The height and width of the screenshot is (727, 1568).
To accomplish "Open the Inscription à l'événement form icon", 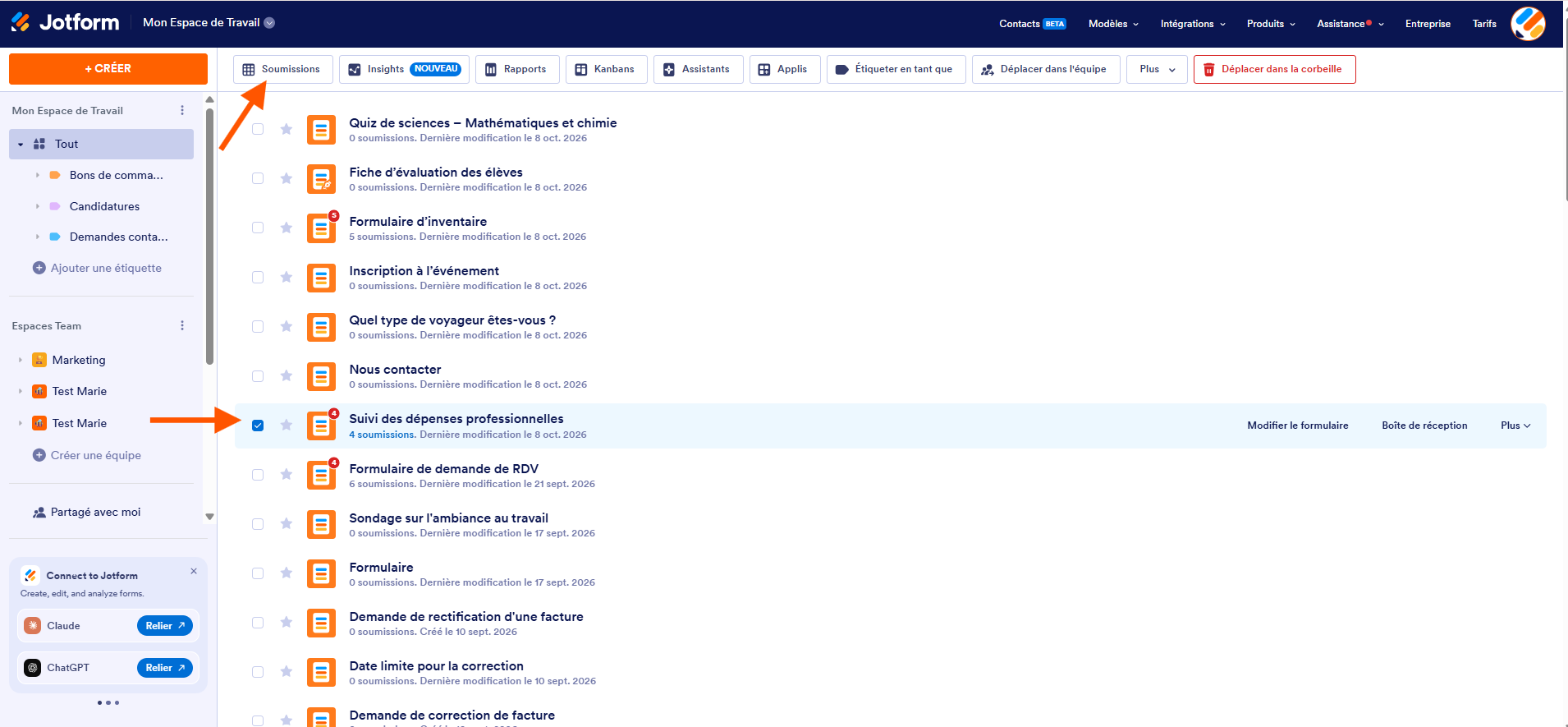I will (x=321, y=278).
